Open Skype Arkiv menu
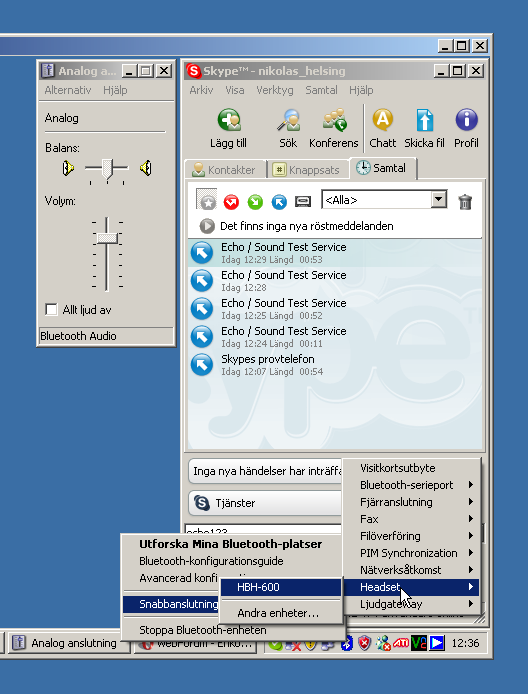Image resolution: width=528 pixels, height=694 pixels. coord(201,90)
